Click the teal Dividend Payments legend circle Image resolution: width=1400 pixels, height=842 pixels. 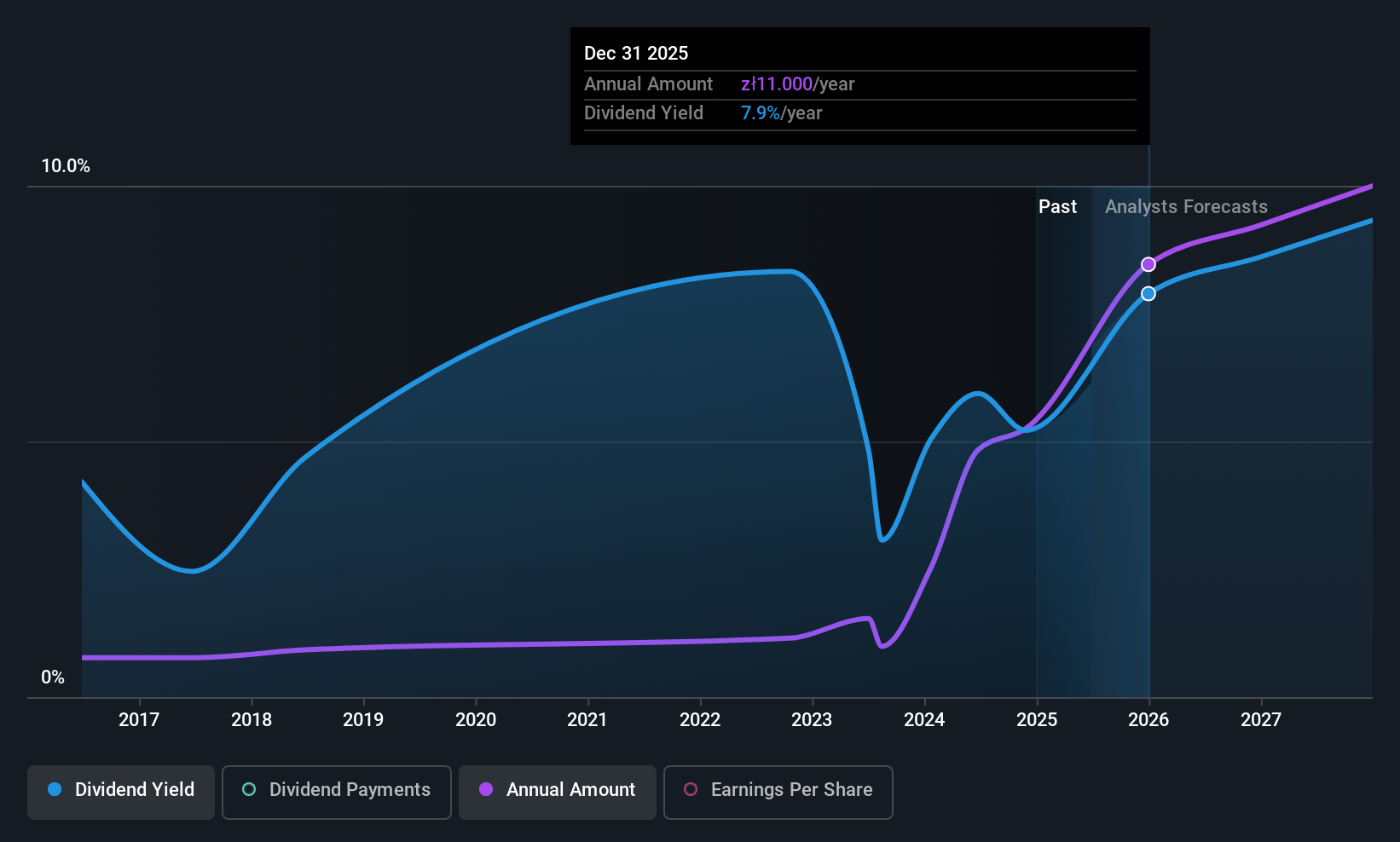[249, 789]
